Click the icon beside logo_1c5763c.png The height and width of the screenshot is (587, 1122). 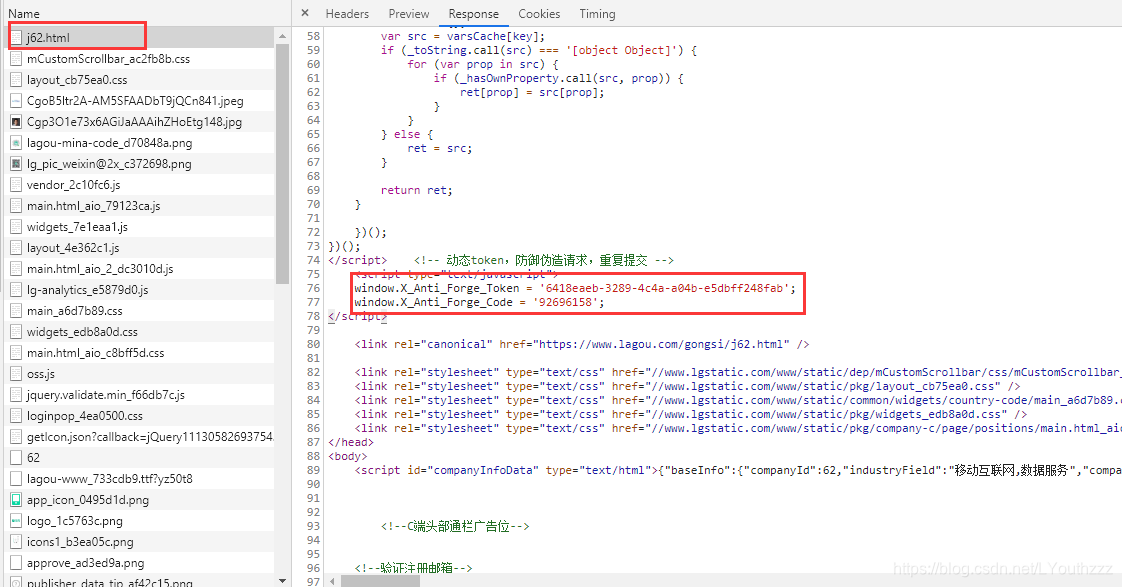tap(16, 520)
